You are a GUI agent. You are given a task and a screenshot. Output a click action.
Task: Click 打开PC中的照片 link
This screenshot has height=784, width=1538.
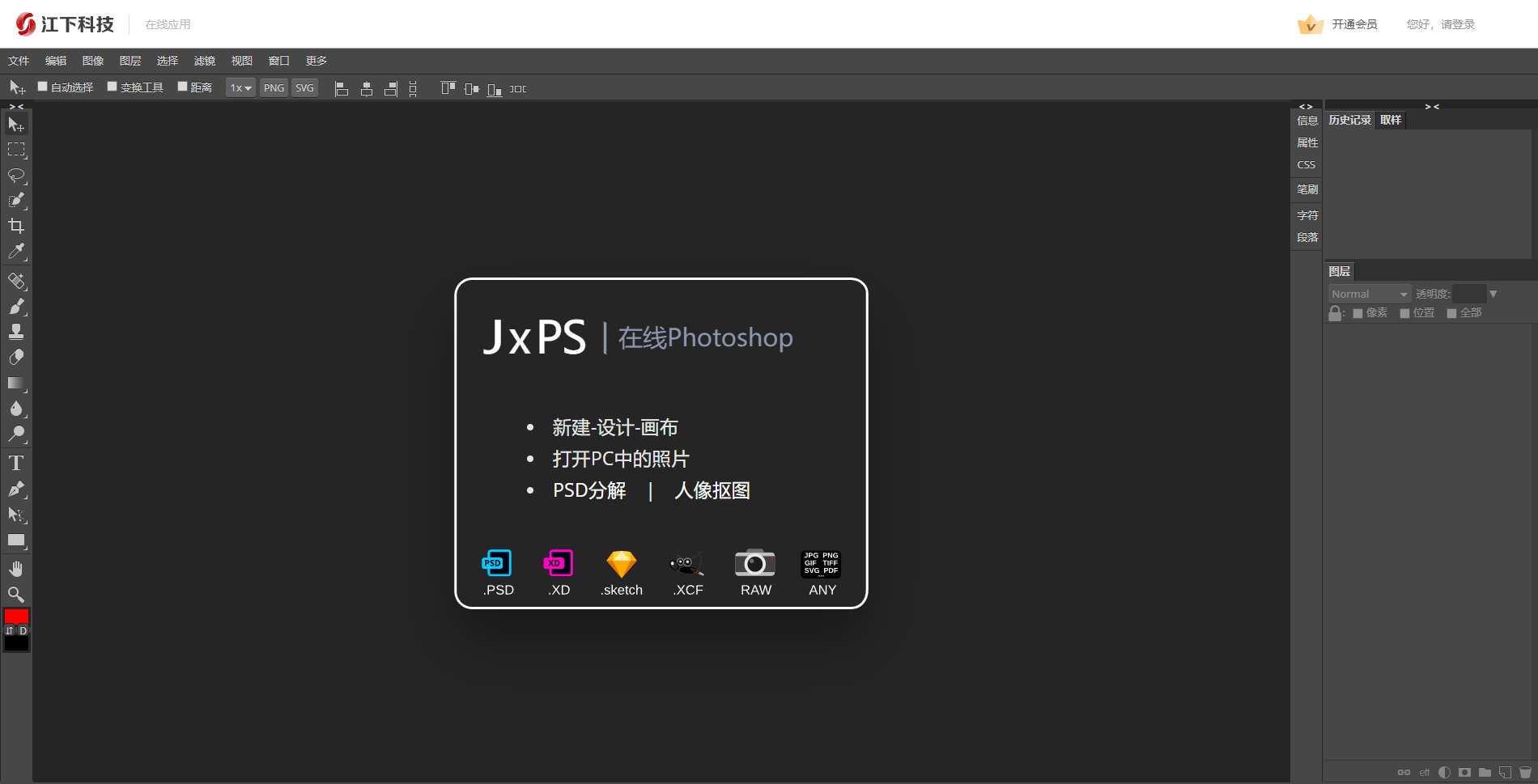[x=621, y=459]
